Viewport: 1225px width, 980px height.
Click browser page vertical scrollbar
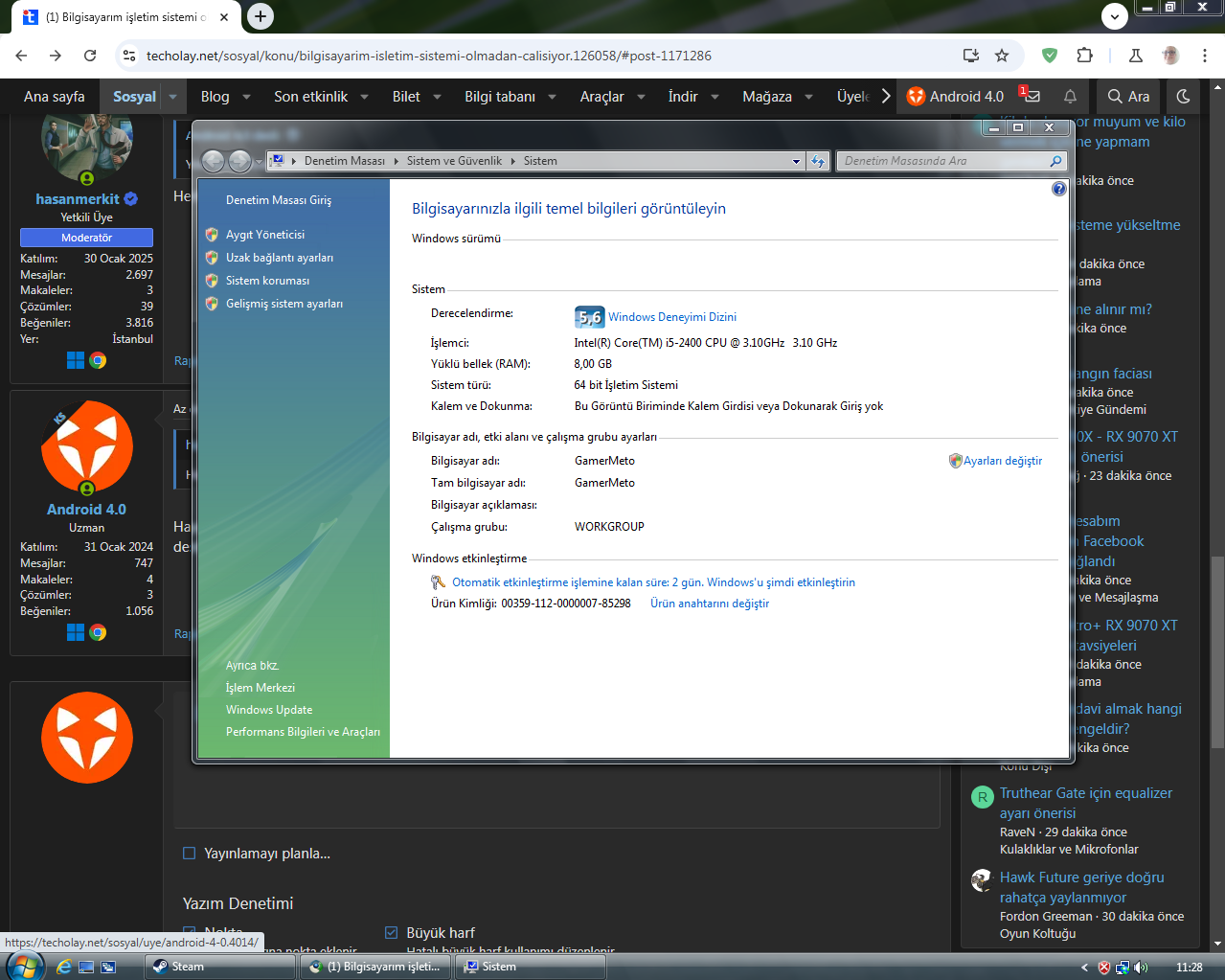point(1217,651)
